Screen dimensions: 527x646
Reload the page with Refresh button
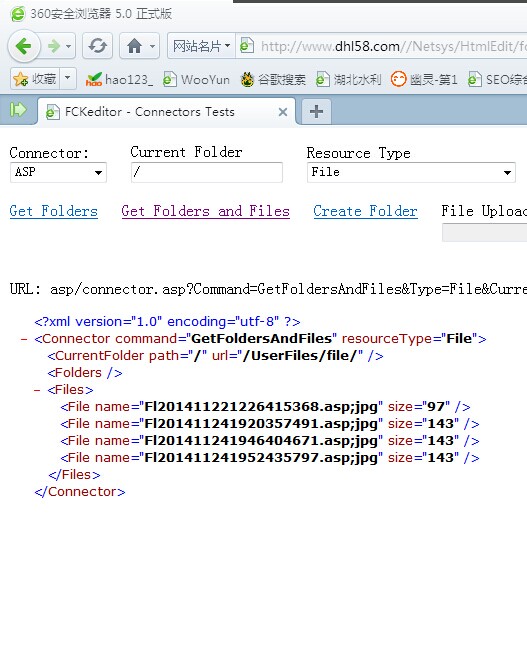[98, 46]
